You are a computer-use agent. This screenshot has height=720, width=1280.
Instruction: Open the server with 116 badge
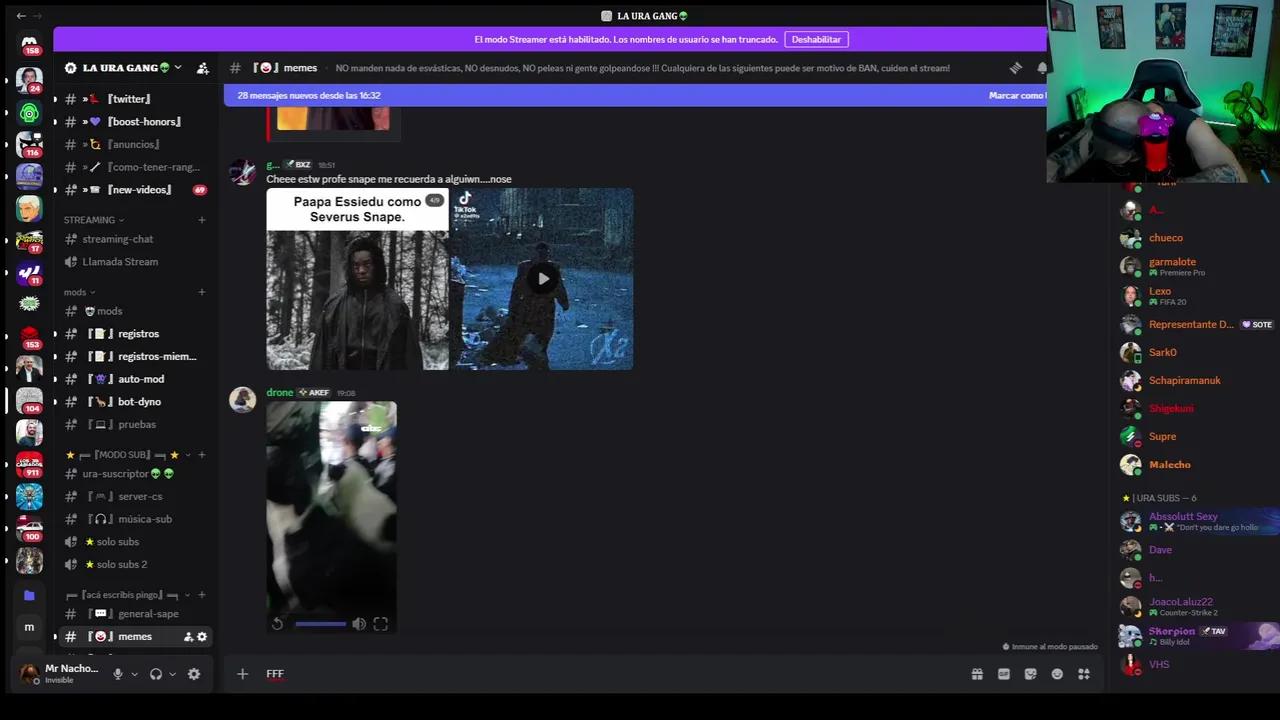(29, 144)
